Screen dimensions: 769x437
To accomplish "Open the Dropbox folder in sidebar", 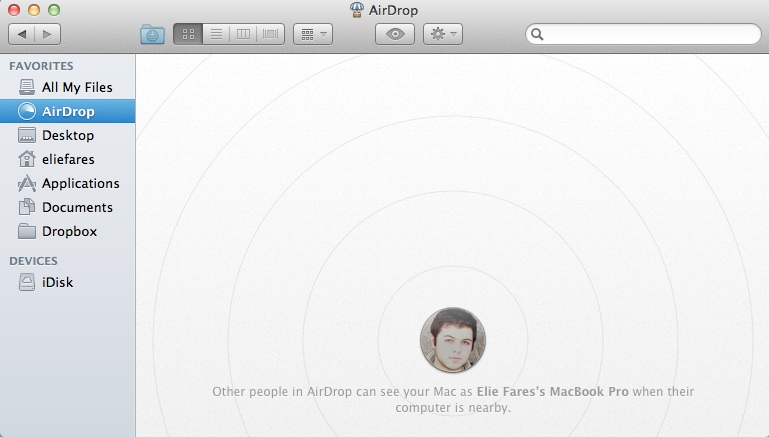I will click(69, 231).
